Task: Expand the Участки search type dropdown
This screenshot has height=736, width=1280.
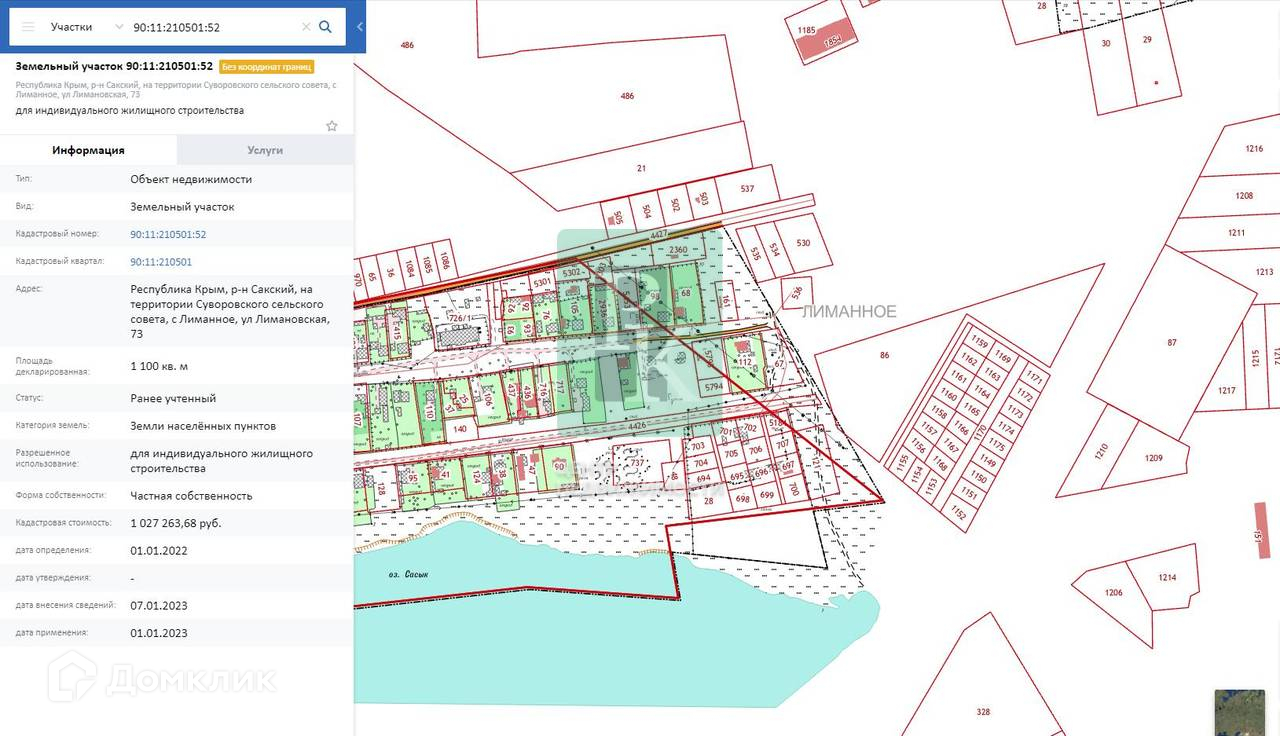Action: tap(88, 27)
